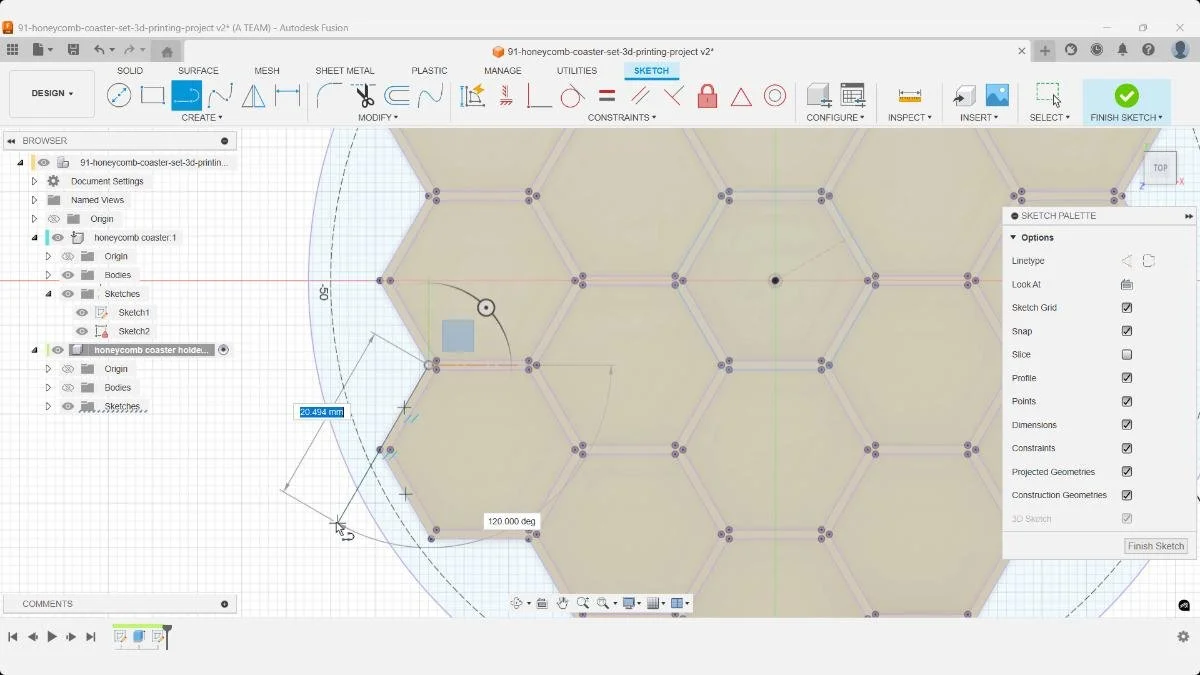
Task: Select the 2-Point Rectangle tool
Action: point(152,95)
